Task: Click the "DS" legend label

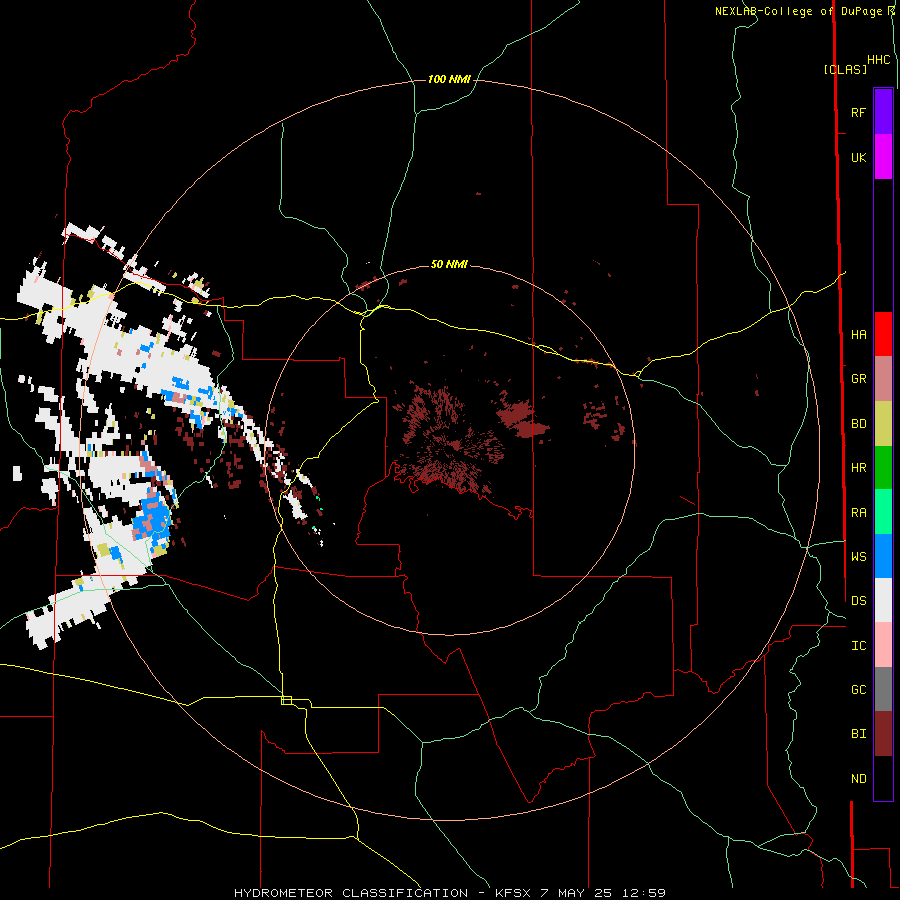Action: point(858,601)
